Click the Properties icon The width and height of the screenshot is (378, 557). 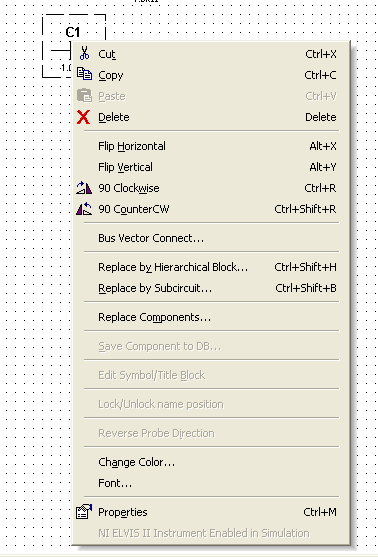84,512
